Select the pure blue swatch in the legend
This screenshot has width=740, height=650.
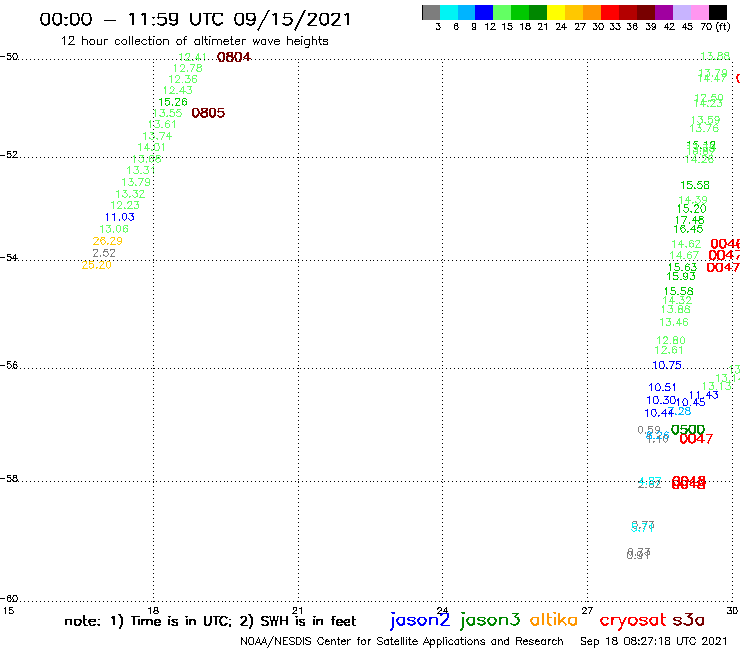tap(484, 12)
